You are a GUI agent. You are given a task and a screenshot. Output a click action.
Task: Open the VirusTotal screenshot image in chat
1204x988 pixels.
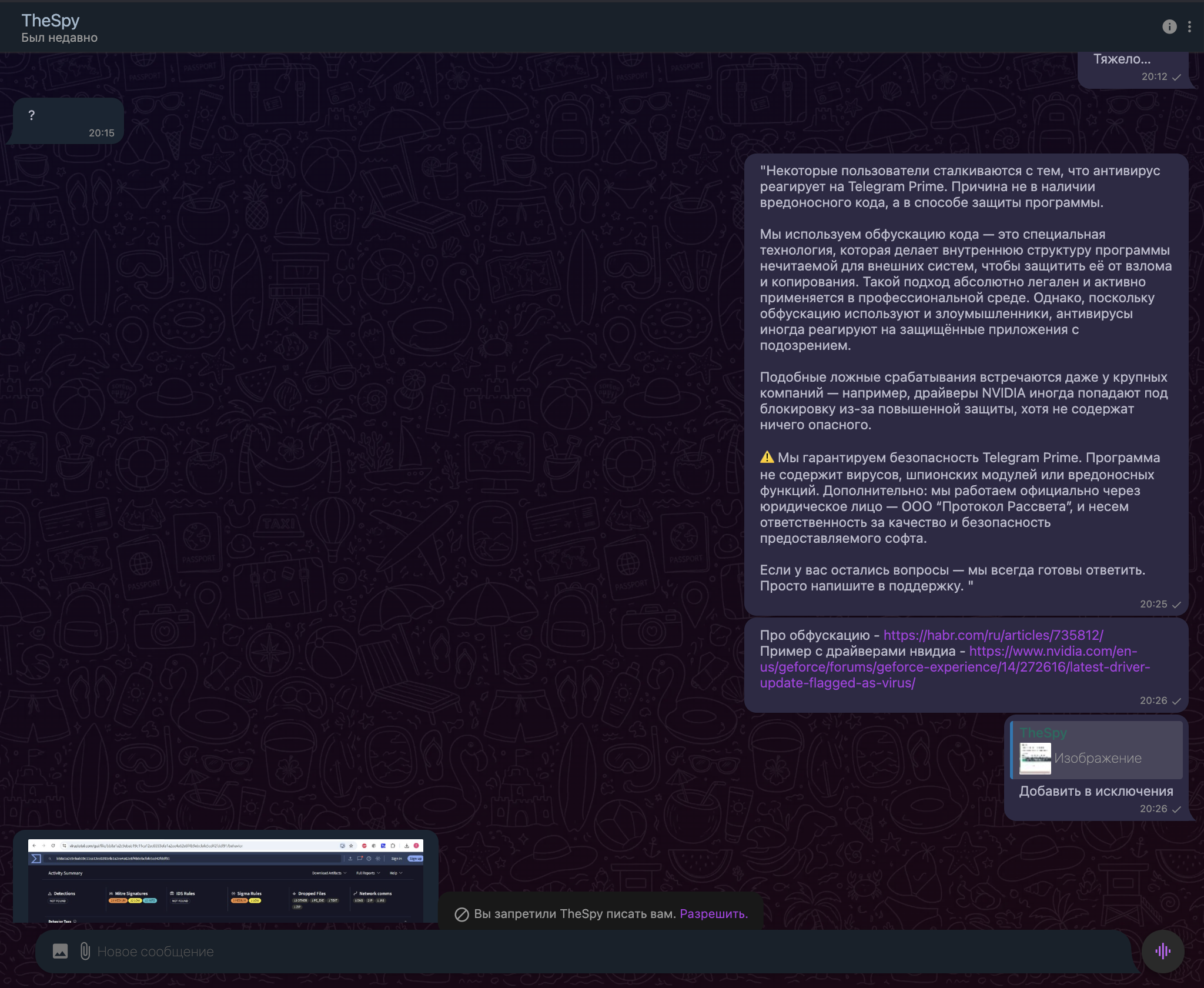226,880
